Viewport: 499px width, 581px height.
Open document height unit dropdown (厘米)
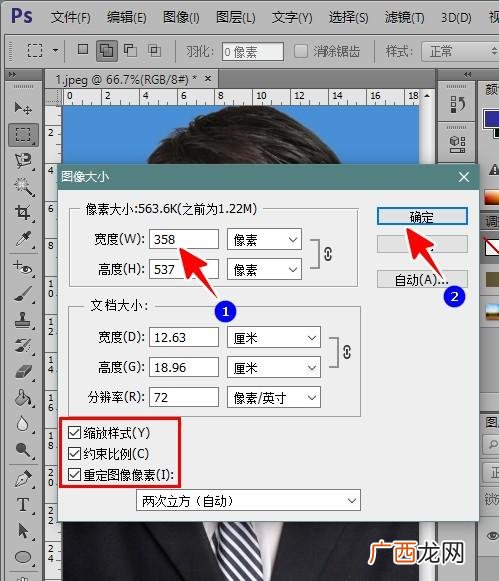pyautogui.click(x=274, y=368)
